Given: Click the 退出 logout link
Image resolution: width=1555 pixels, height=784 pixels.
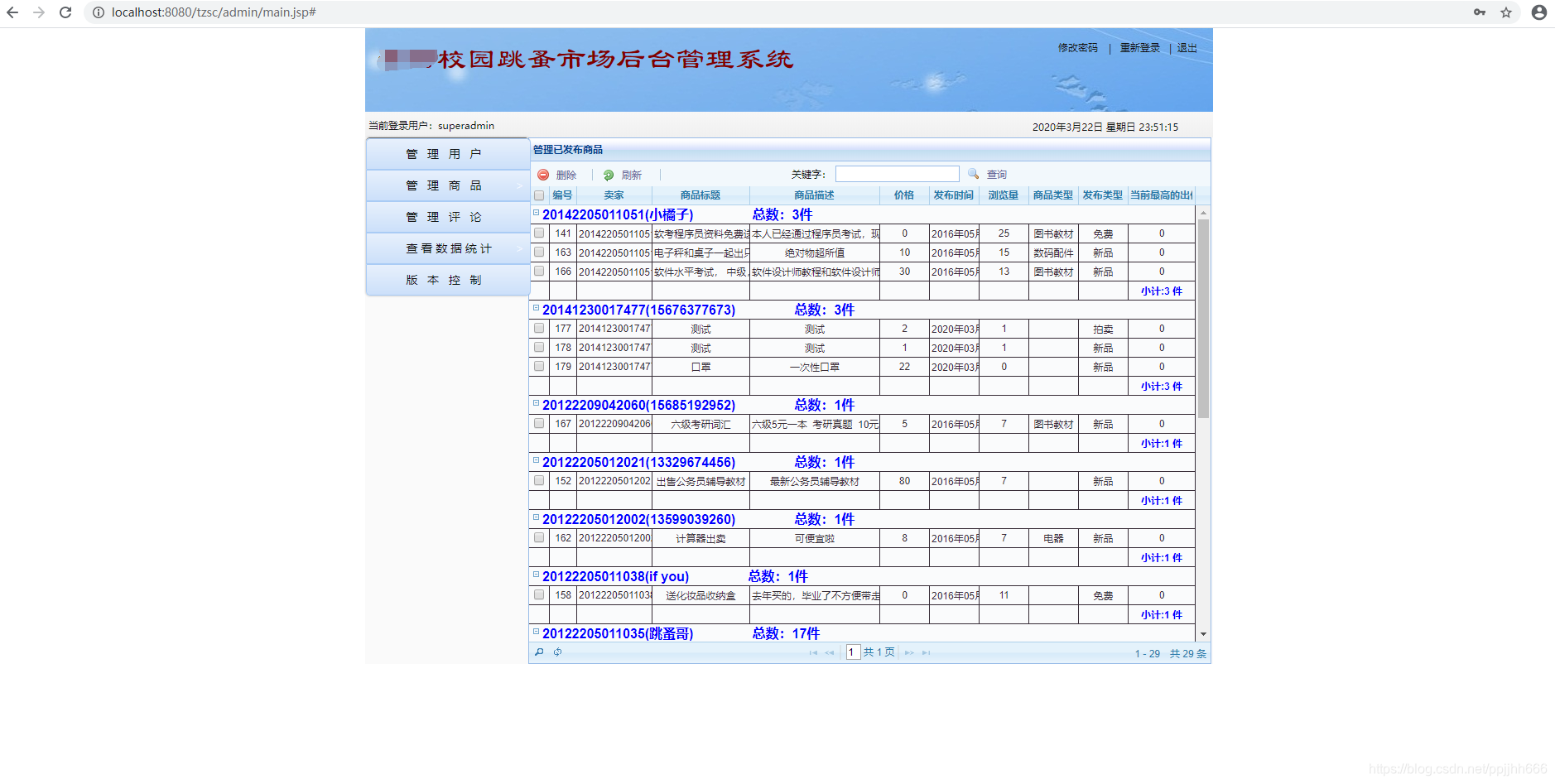Looking at the screenshot, I should click(1187, 48).
